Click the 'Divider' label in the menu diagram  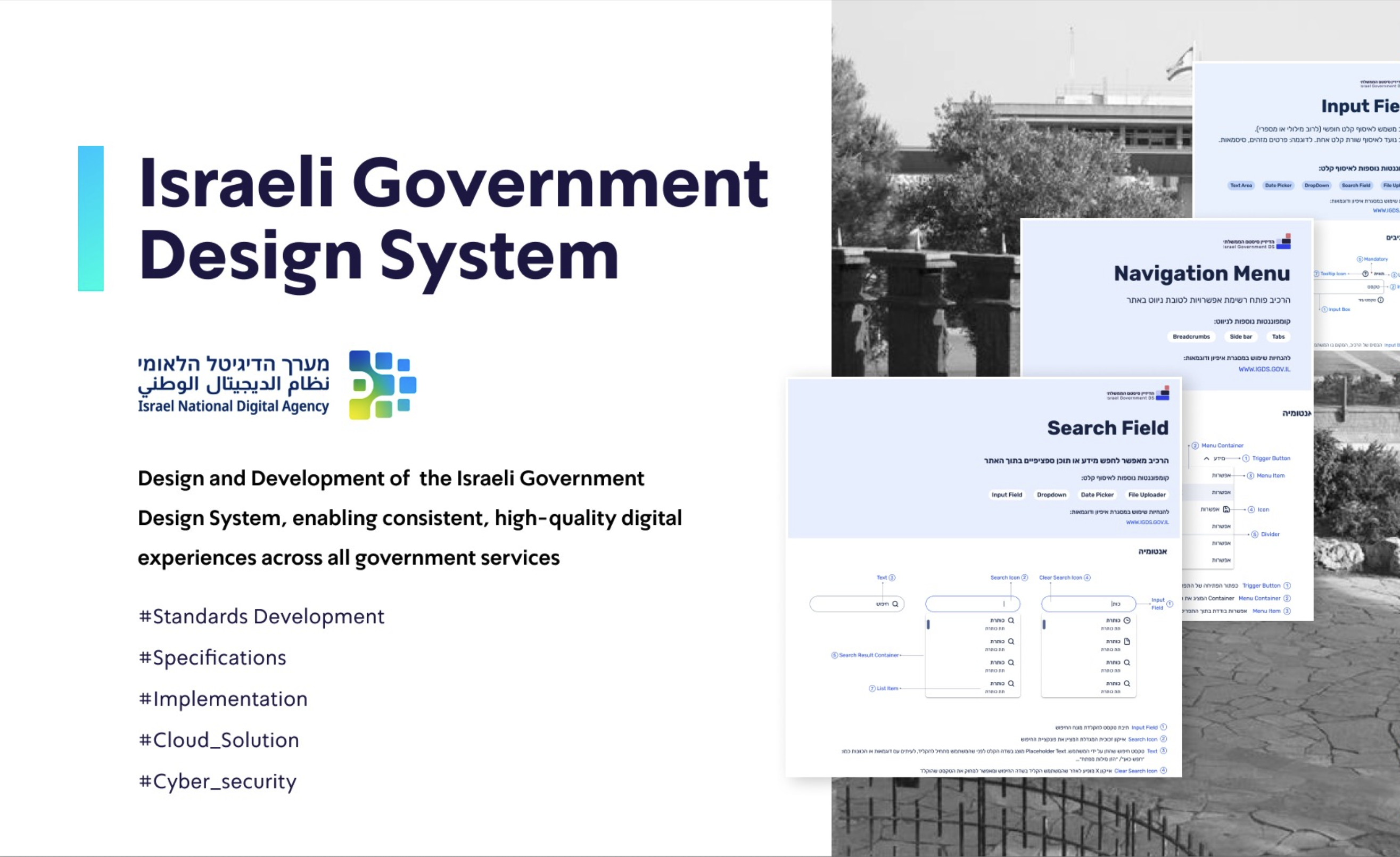pyautogui.click(x=1270, y=534)
